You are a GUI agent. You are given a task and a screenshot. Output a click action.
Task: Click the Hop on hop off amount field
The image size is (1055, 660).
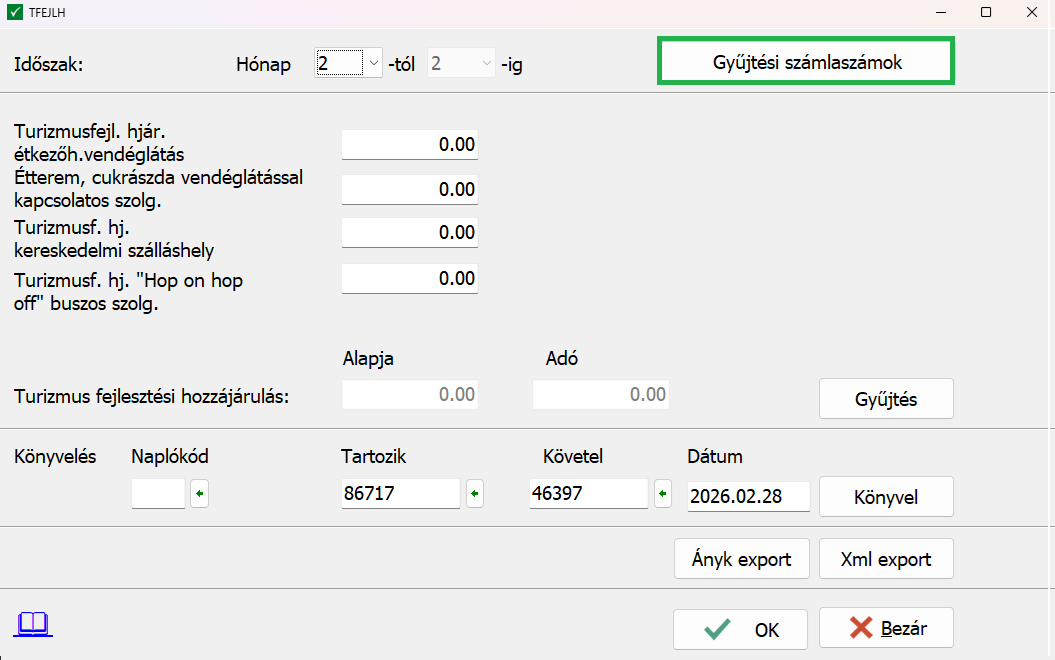pos(409,278)
